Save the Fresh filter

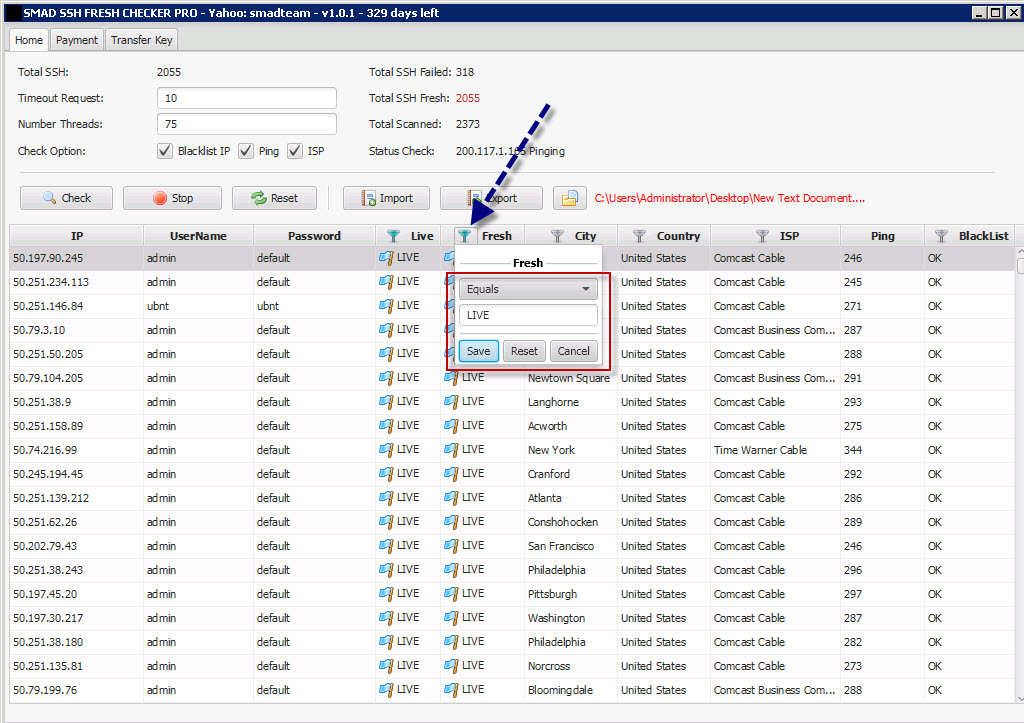478,351
